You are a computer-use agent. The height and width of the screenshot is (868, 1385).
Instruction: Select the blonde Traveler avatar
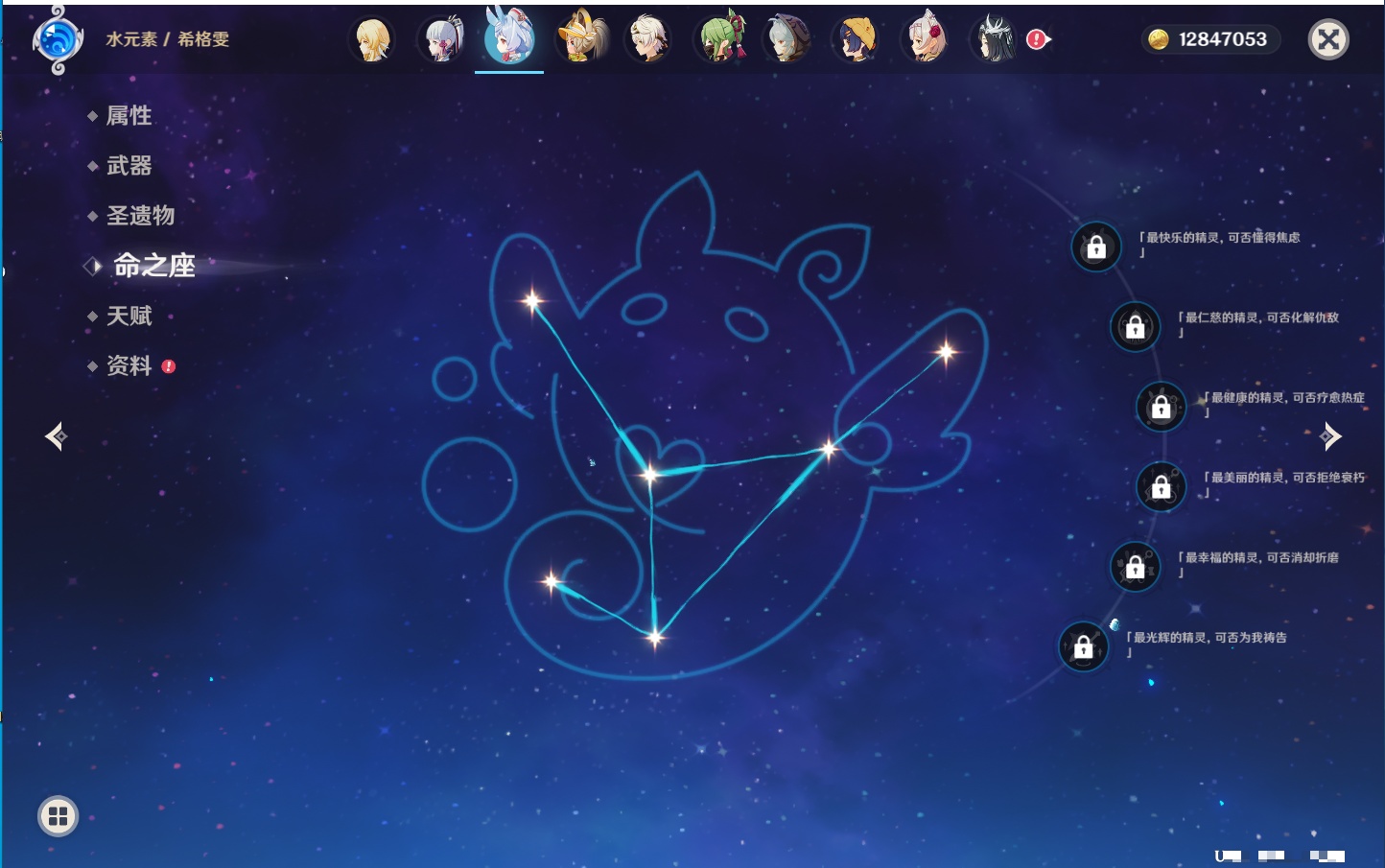(372, 40)
